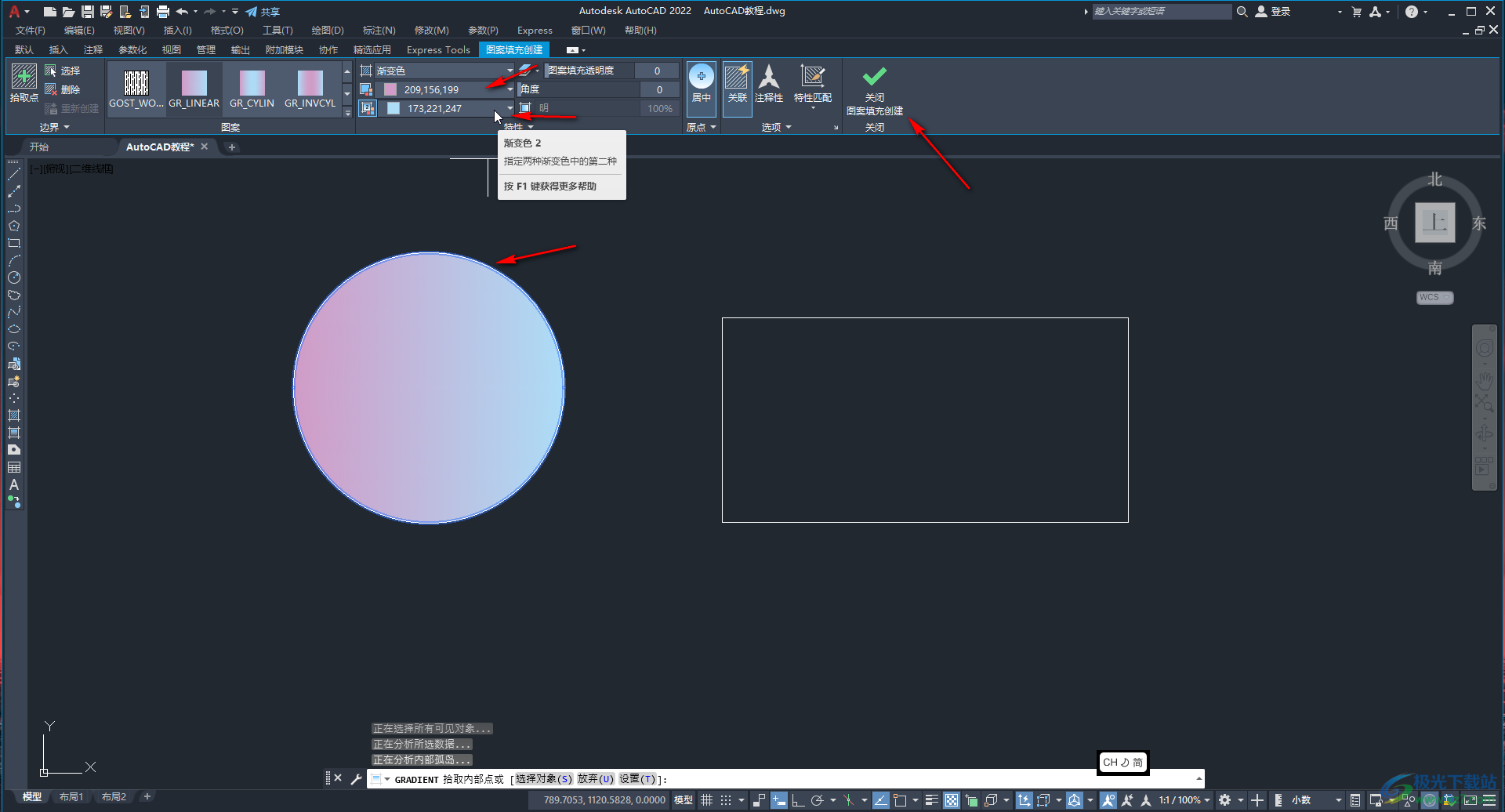
Task: Select the Spline draw tool
Action: point(14,312)
